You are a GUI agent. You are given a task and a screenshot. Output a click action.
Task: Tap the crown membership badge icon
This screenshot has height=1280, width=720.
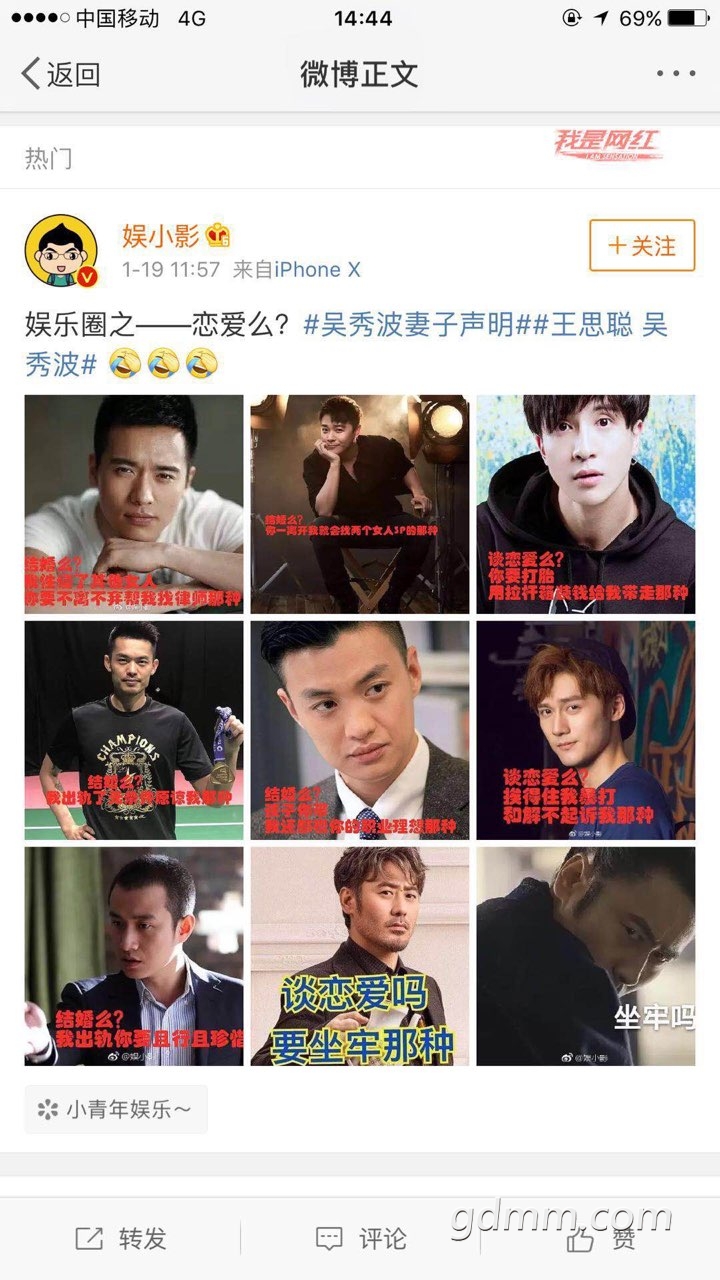click(x=218, y=236)
